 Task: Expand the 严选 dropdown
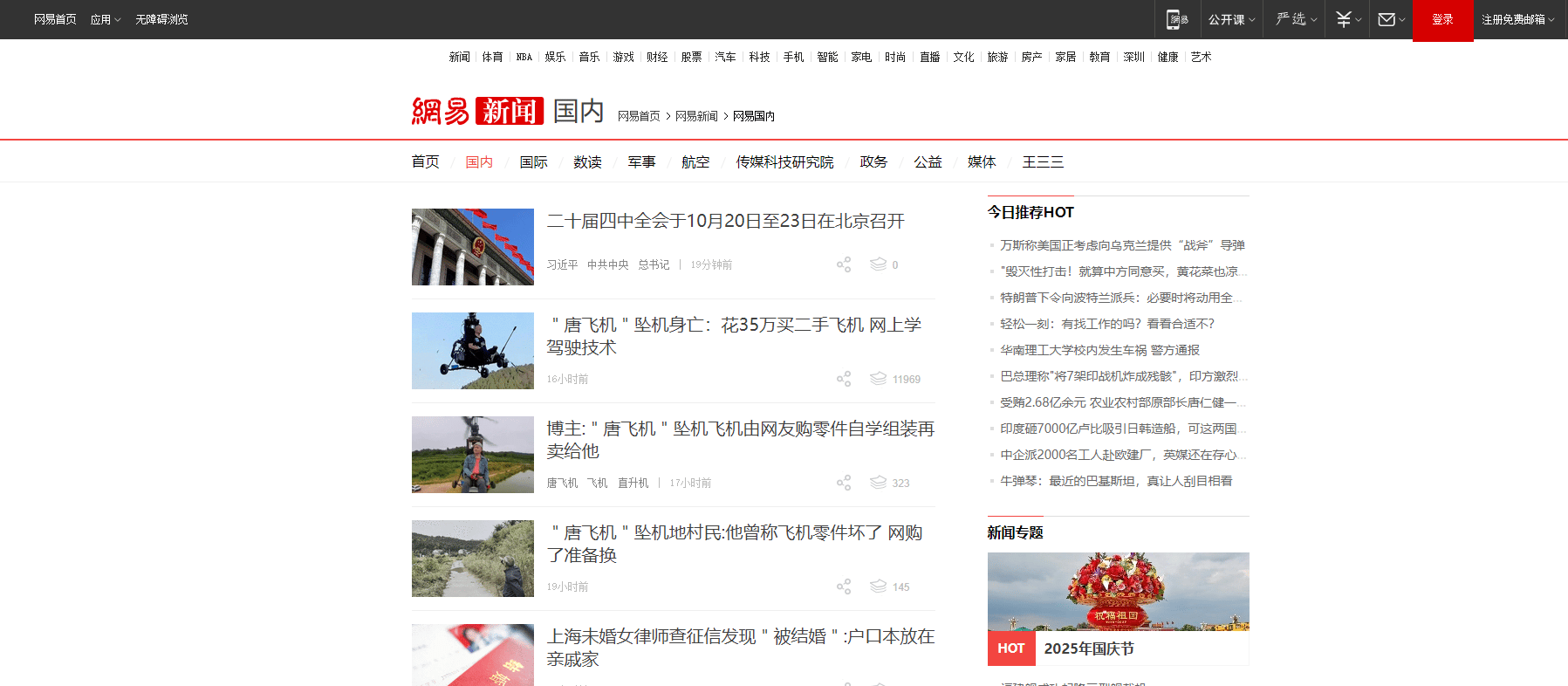[1296, 19]
